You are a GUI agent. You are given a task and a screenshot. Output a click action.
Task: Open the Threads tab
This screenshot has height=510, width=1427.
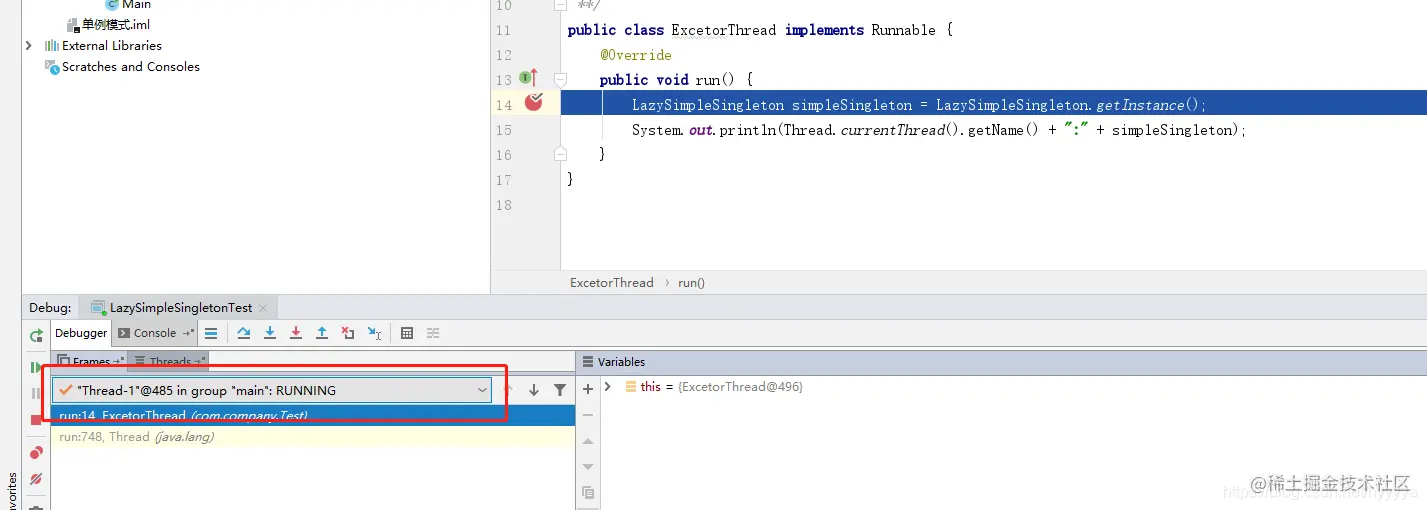169,361
